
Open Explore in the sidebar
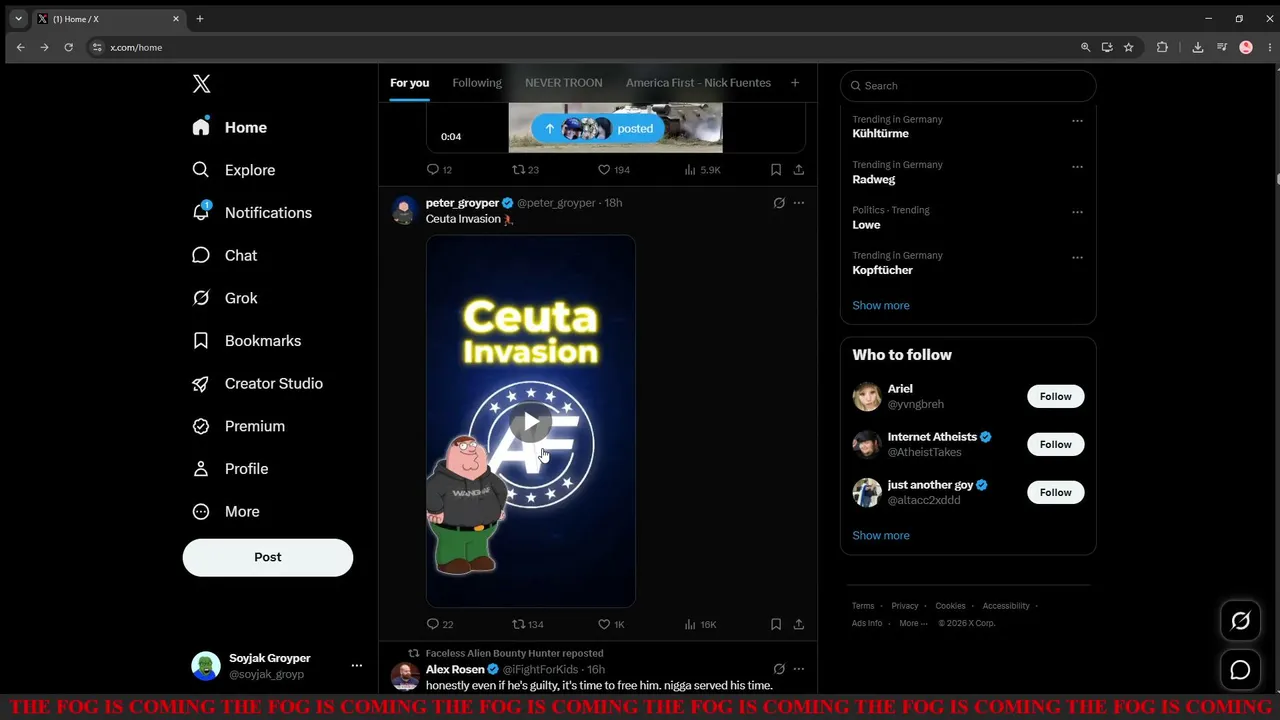[x=234, y=170]
